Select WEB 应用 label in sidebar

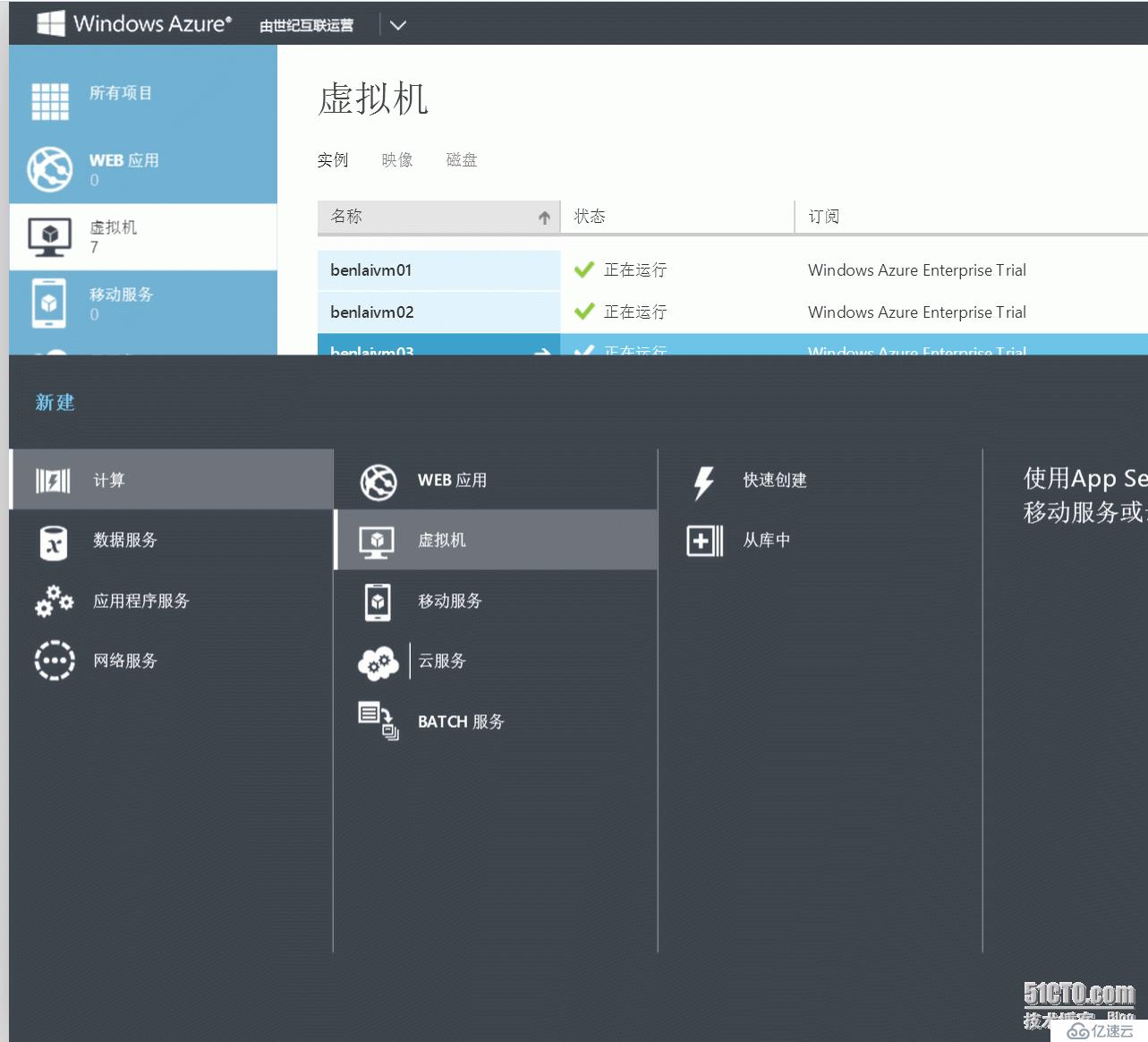123,160
